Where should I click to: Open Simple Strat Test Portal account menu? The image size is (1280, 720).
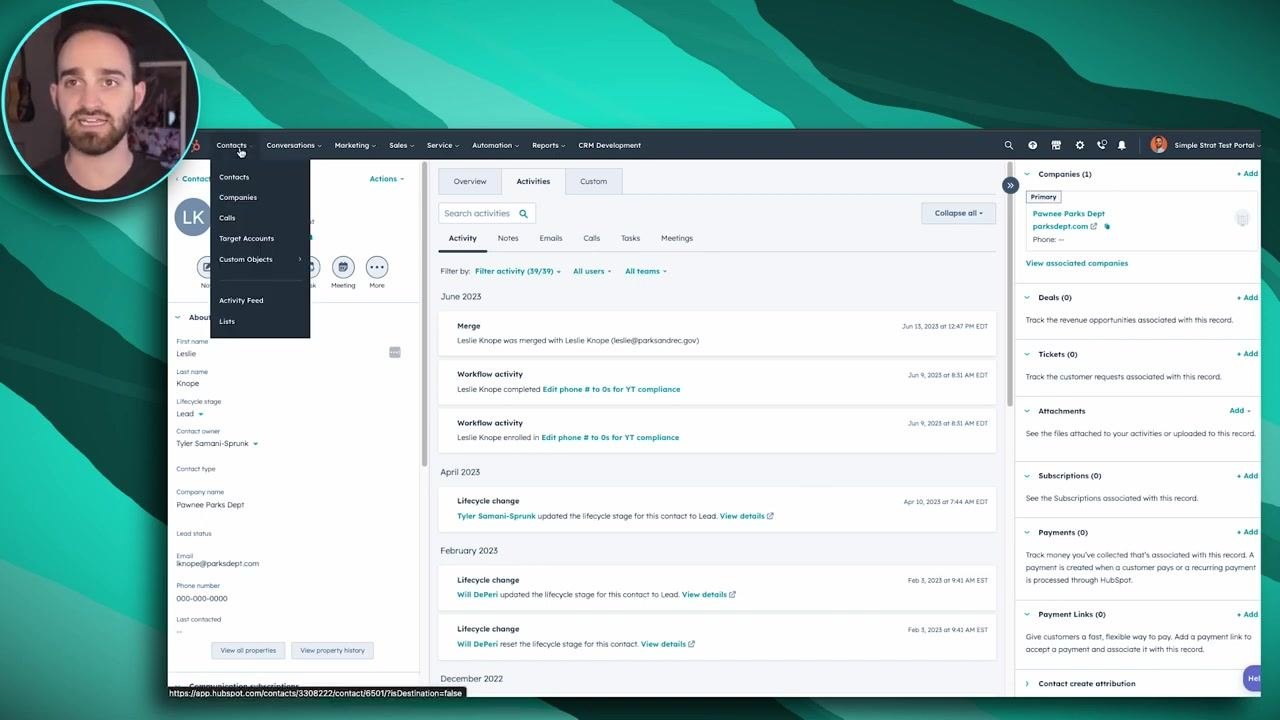click(x=1217, y=145)
